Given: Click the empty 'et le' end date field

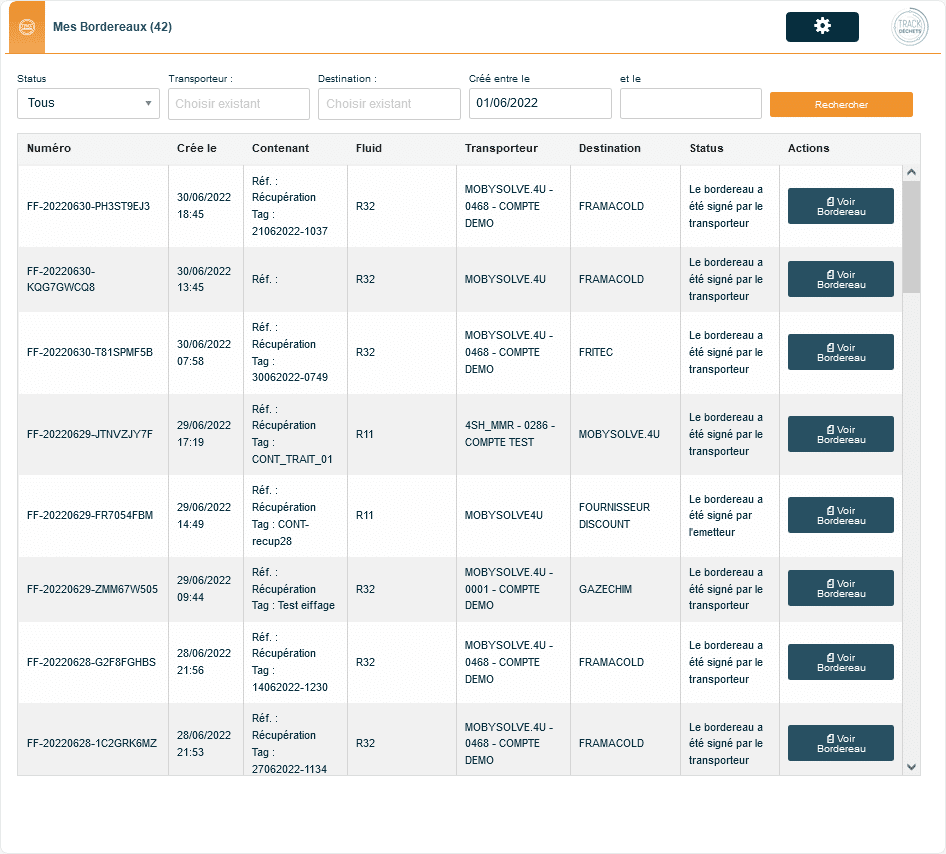Looking at the screenshot, I should [691, 104].
